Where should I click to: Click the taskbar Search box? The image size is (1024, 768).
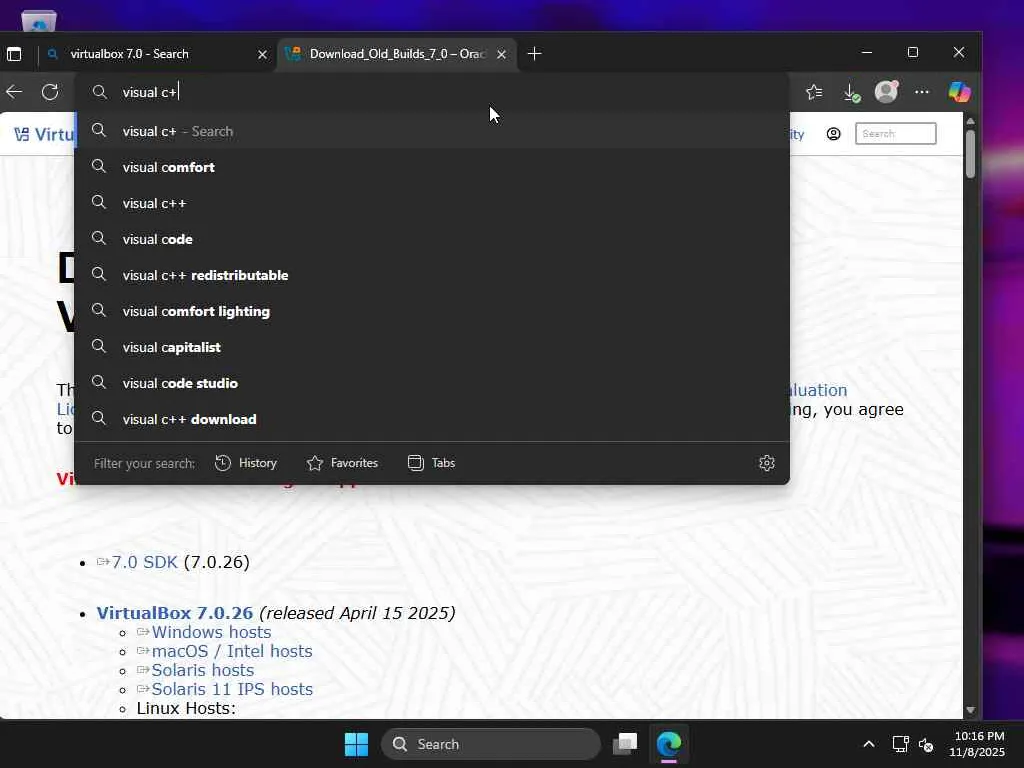tap(490, 744)
